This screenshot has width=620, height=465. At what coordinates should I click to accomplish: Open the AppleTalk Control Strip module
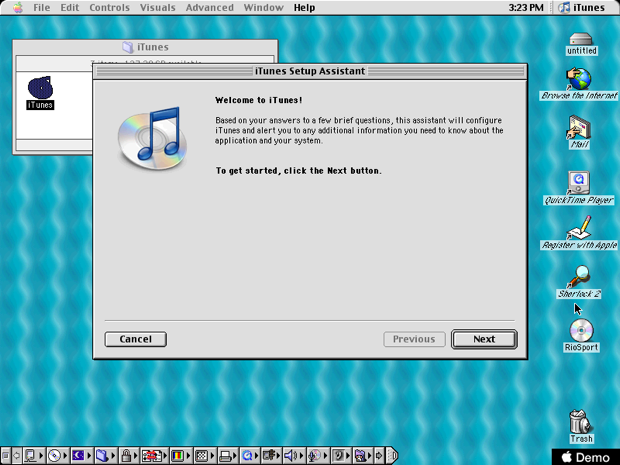(34, 456)
